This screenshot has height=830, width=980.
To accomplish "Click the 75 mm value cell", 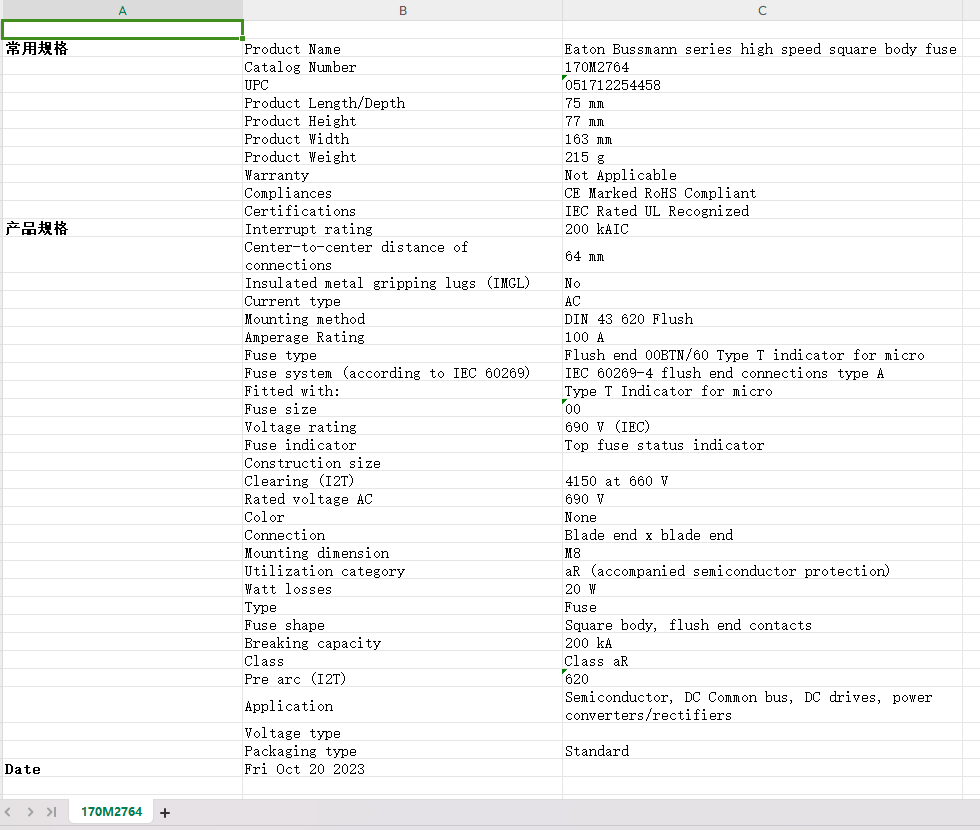I will coord(762,103).
